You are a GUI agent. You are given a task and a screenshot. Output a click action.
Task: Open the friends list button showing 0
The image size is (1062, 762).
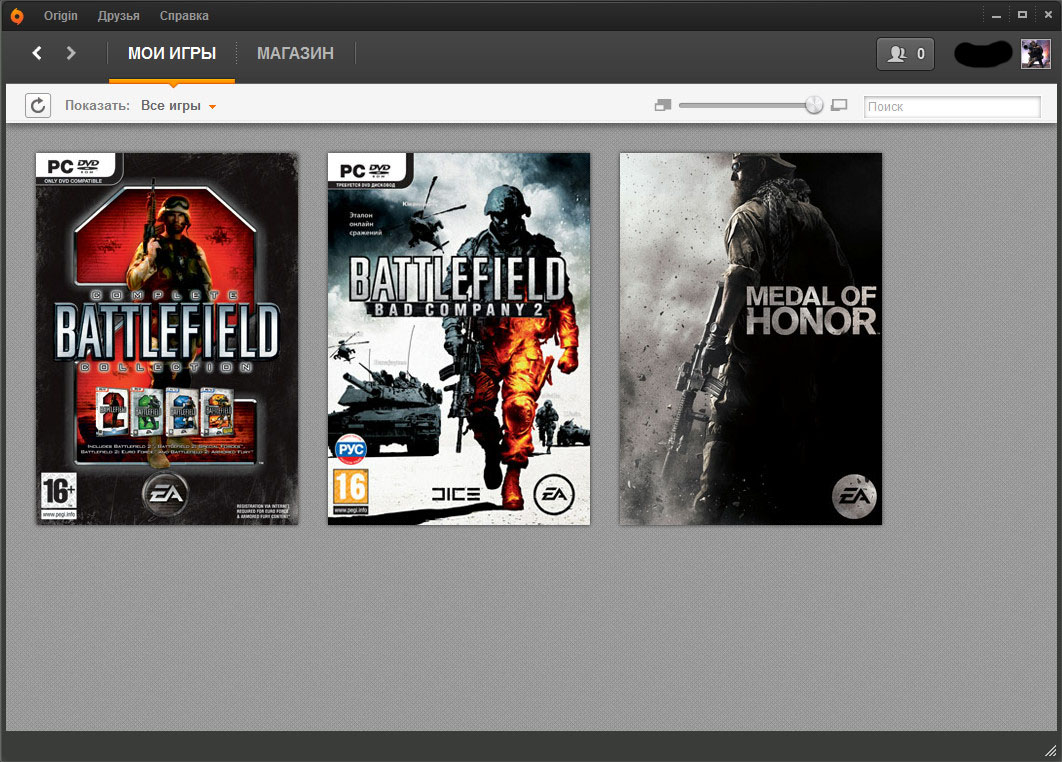(x=906, y=54)
